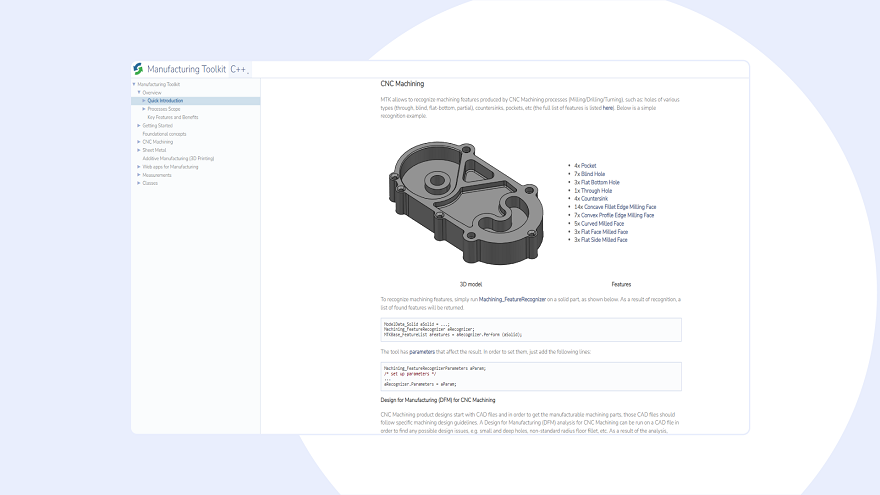This screenshot has height=495, width=880.
Task: Click the FeatureRecognizerParameters code block
Action: (531, 377)
